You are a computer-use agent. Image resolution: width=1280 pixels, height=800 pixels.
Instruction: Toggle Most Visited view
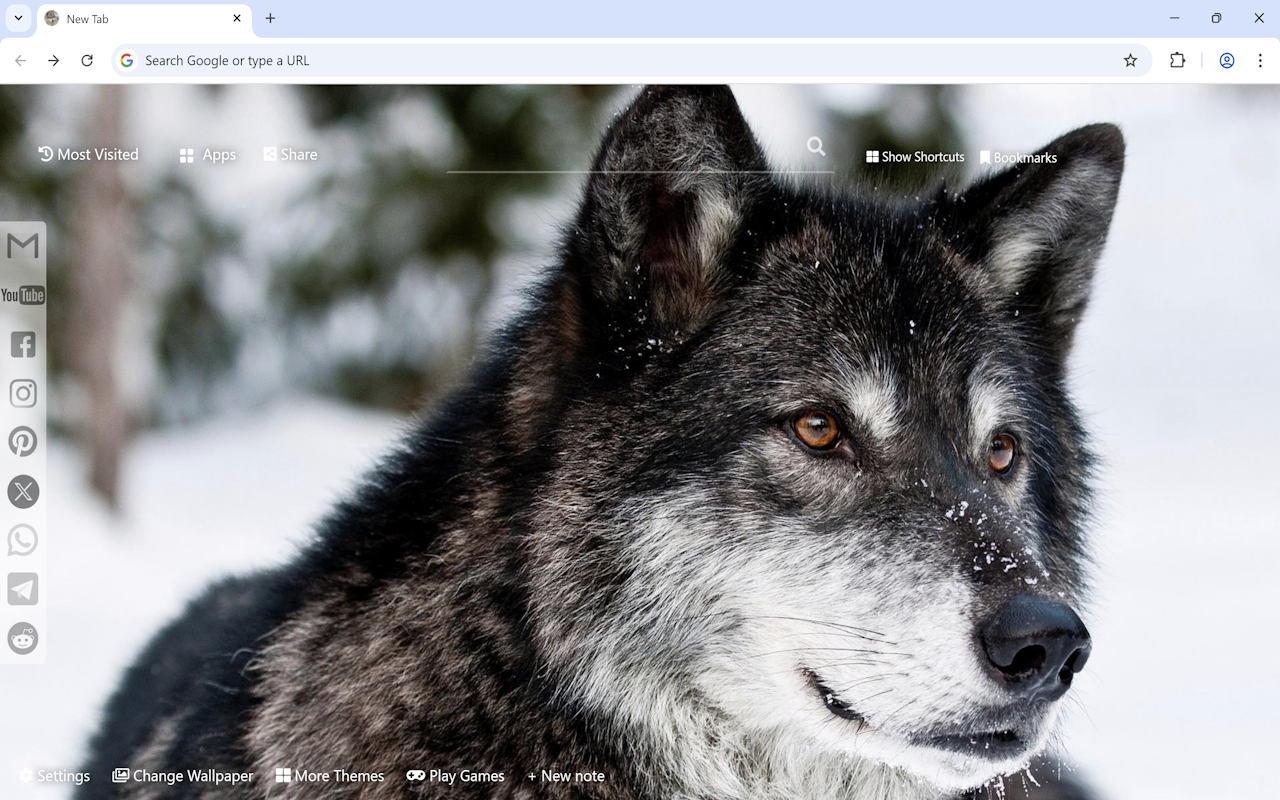(x=88, y=154)
